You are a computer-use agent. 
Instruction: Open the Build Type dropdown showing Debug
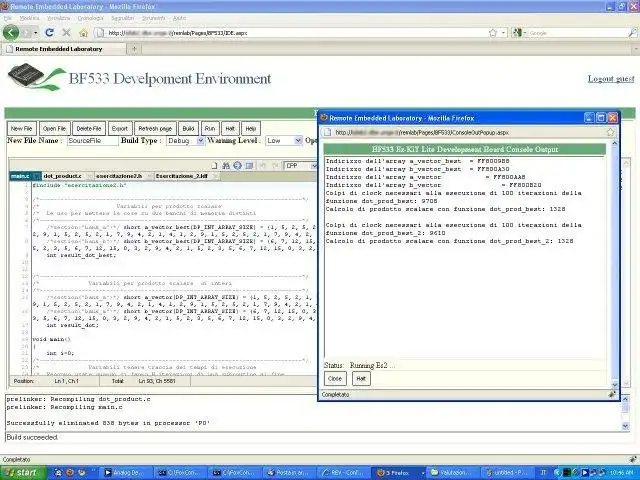[185, 140]
